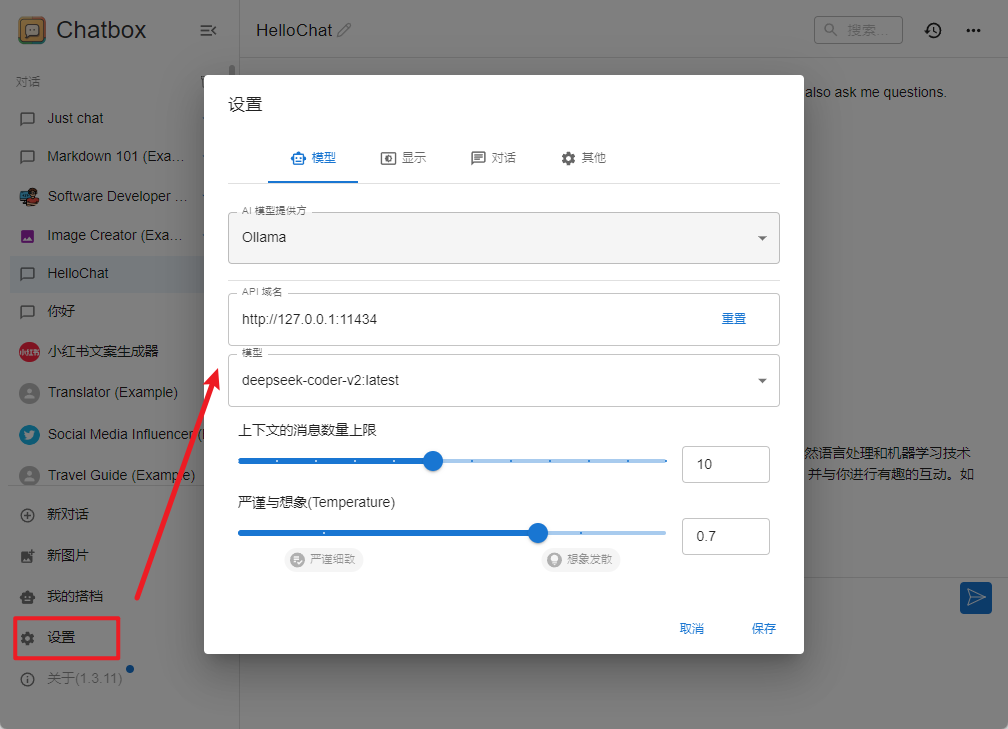
Task: Click the context message limit slider handle
Action: point(433,461)
